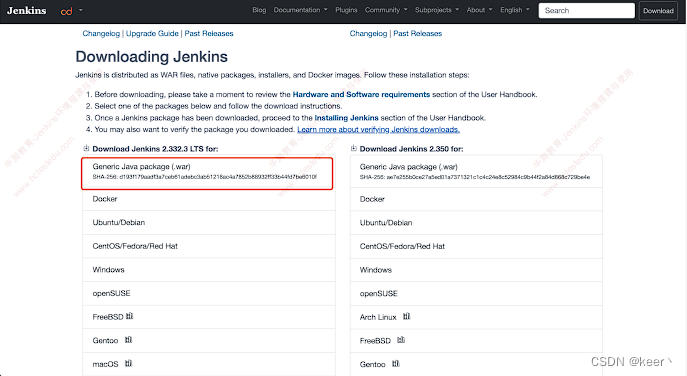Image resolution: width=687 pixels, height=376 pixels.
Task: Open the Documentation dropdown menu
Action: click(301, 10)
